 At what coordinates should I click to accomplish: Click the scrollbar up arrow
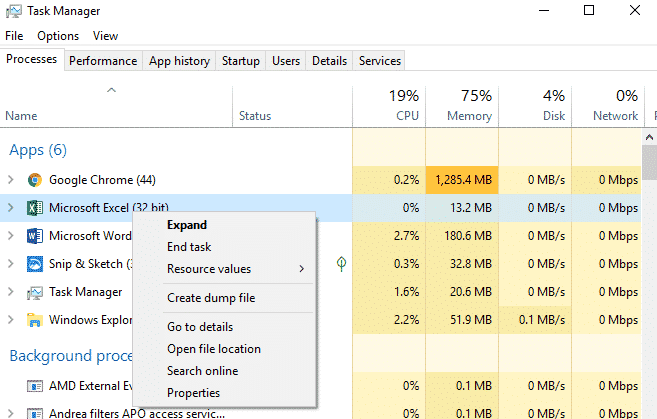pos(649,137)
